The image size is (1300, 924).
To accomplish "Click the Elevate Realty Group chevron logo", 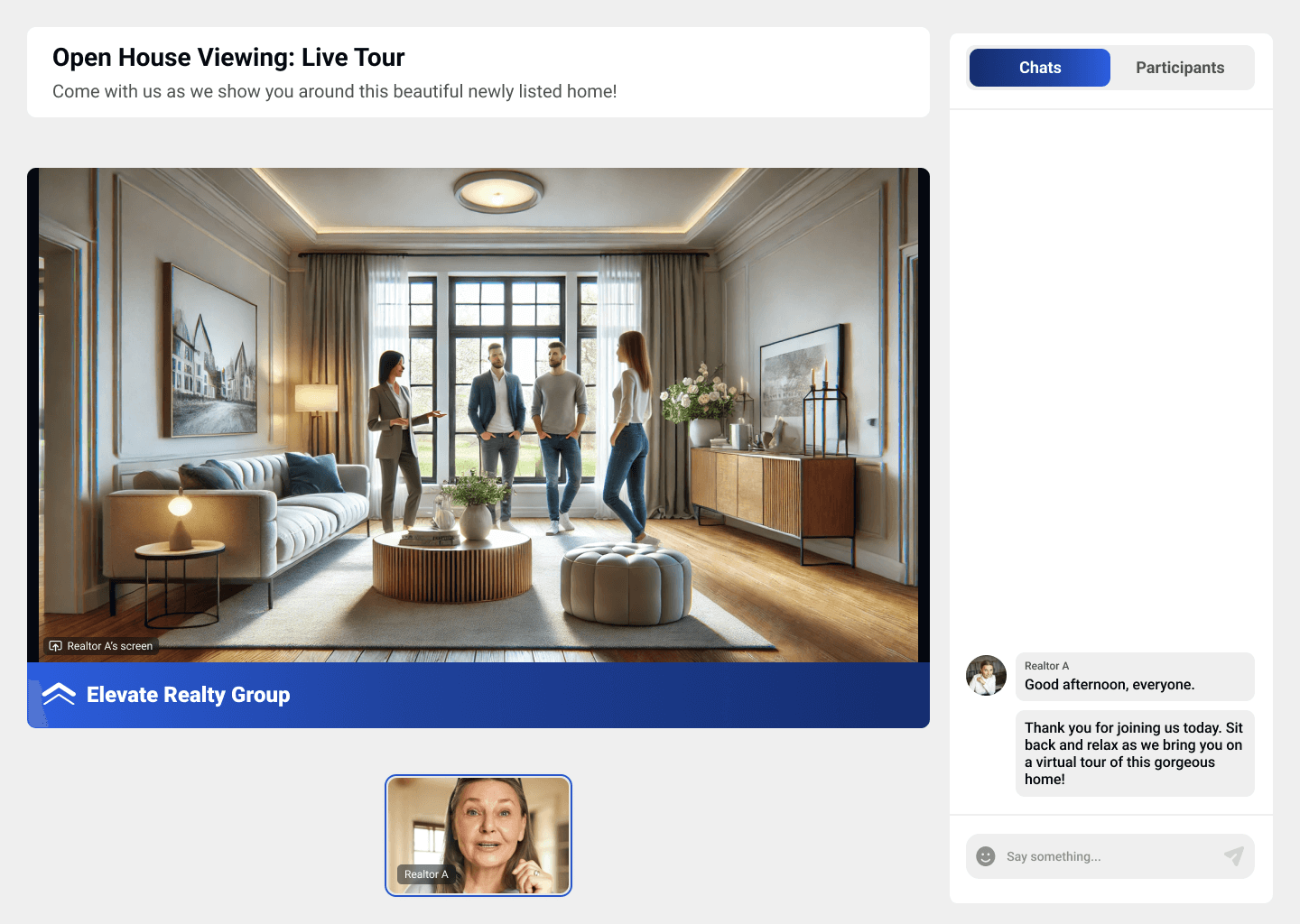I will coord(59,694).
